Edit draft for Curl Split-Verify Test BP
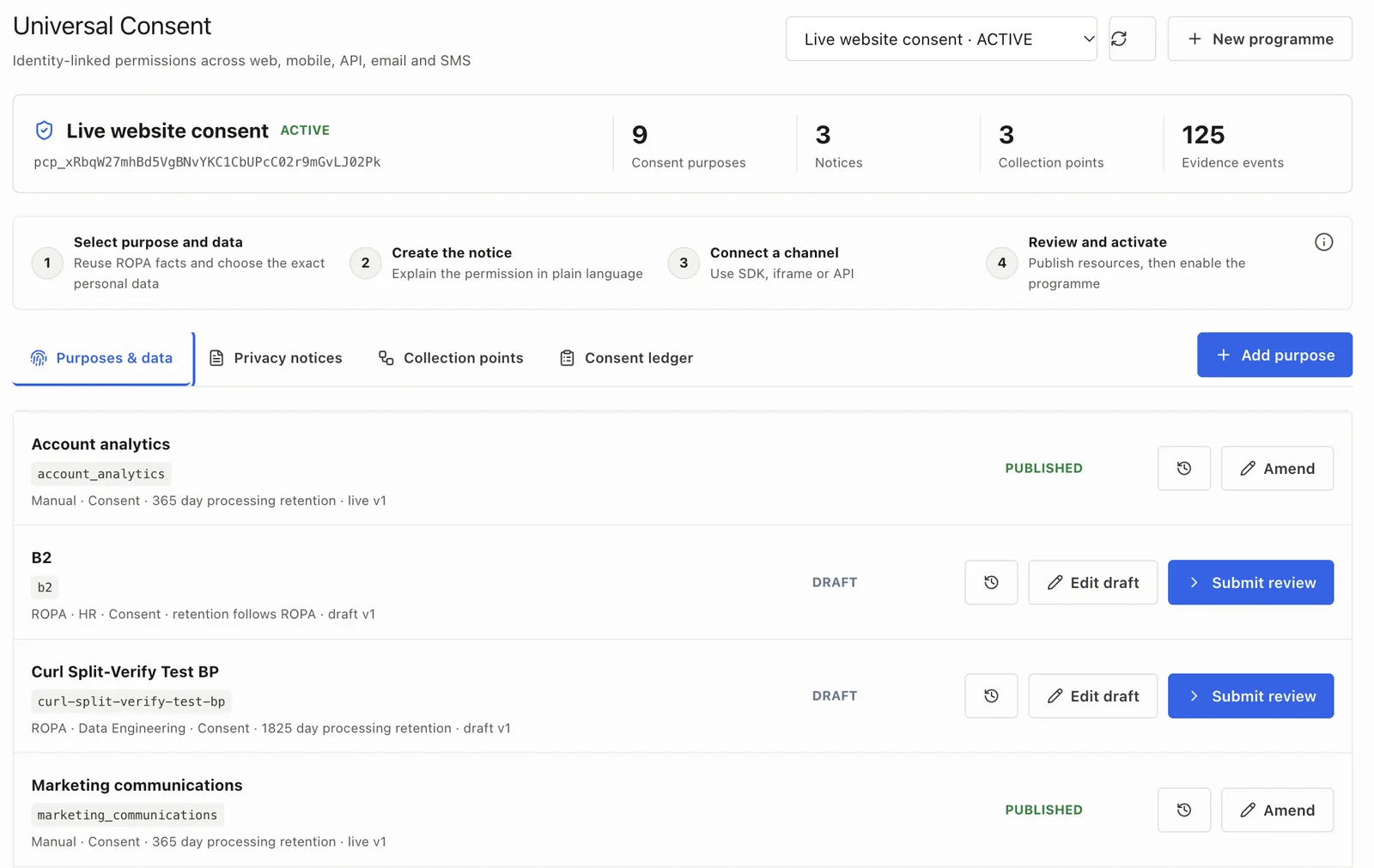The image size is (1374, 868). click(1092, 695)
